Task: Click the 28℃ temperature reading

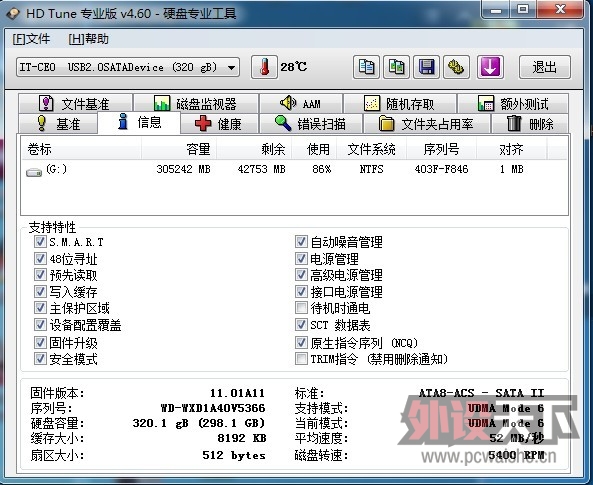Action: pyautogui.click(x=293, y=67)
